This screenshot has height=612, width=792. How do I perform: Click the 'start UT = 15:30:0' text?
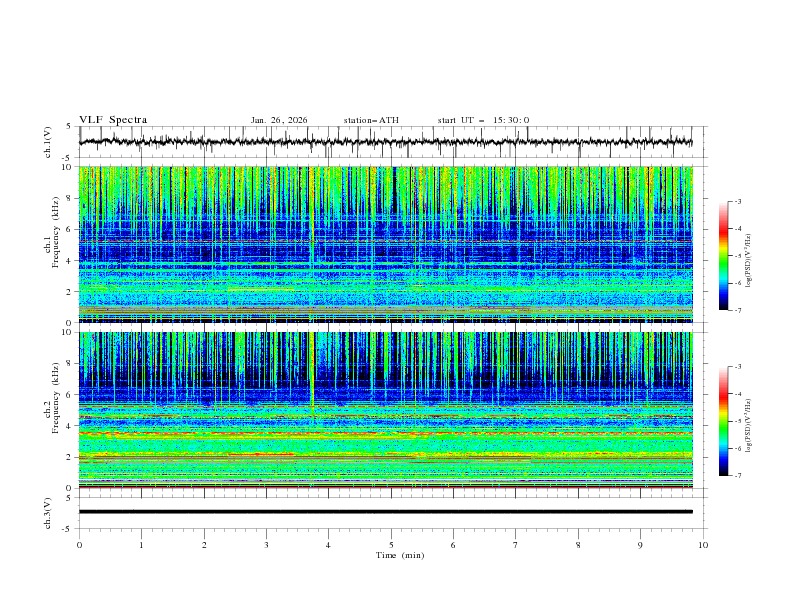(x=483, y=120)
